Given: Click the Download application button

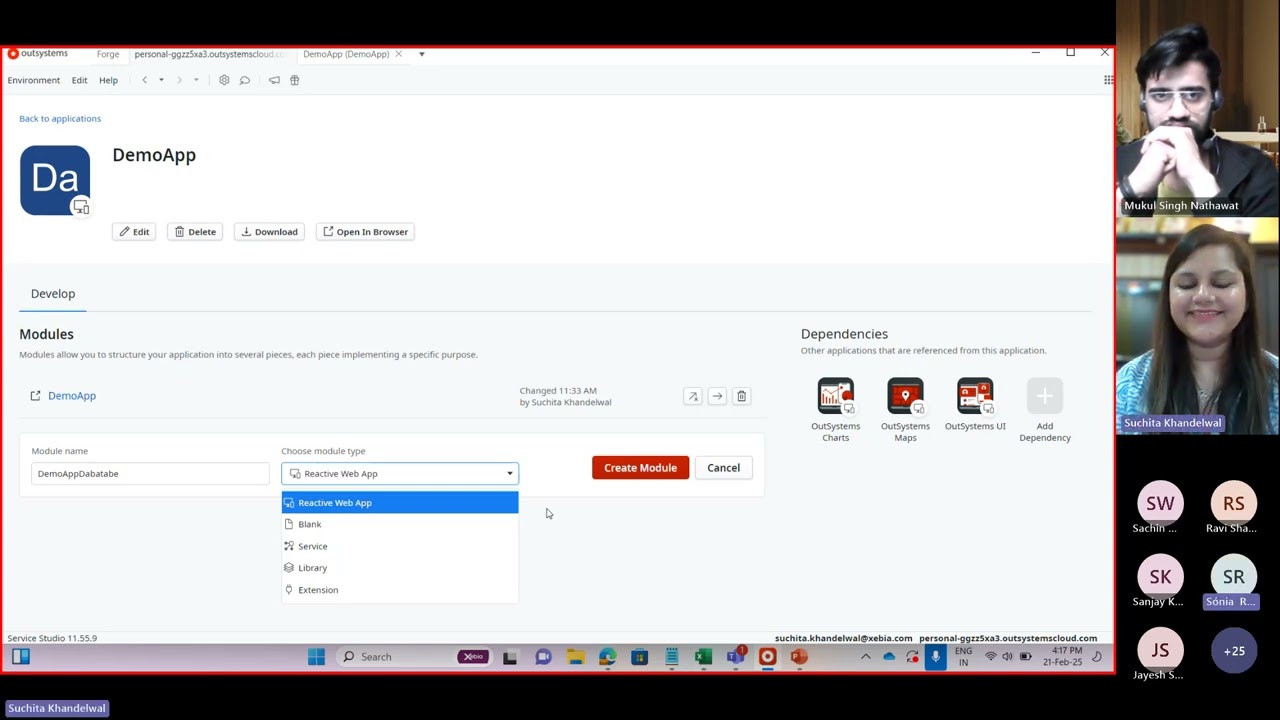Looking at the screenshot, I should 270,232.
